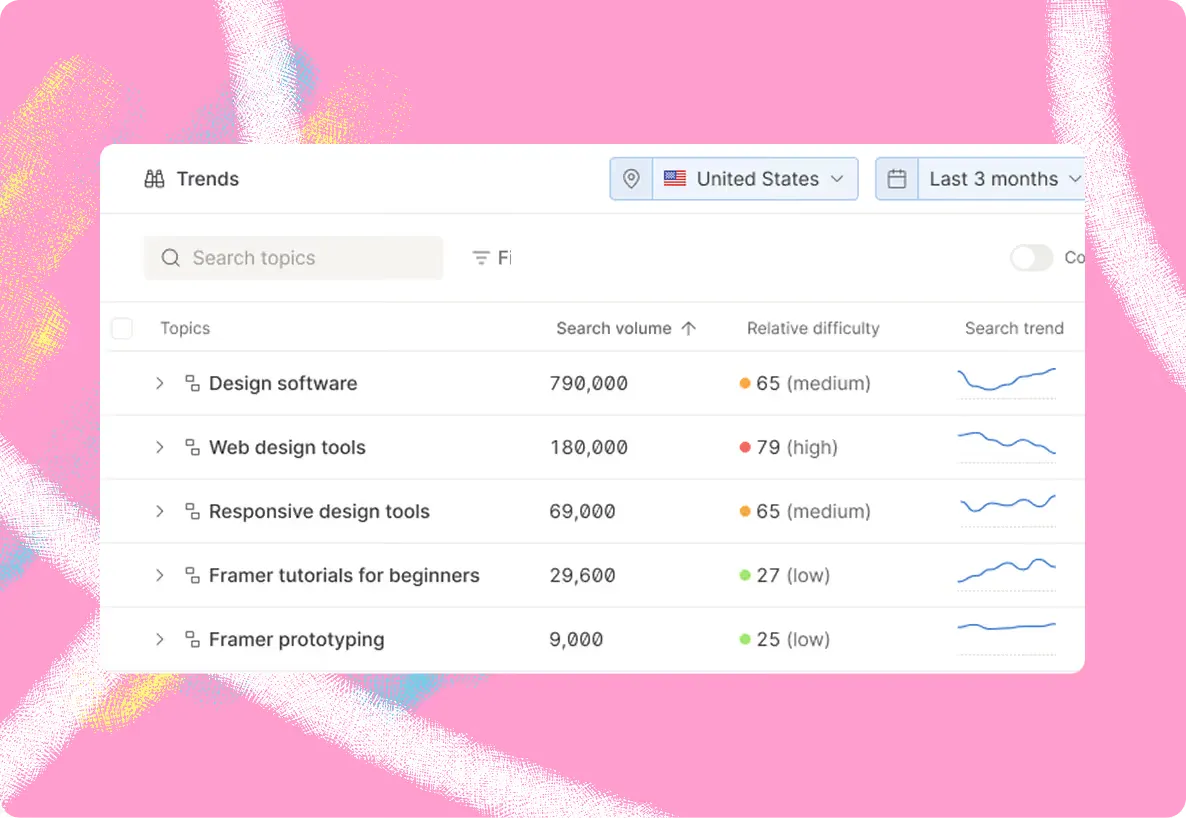Click the calendar icon

[x=897, y=179]
